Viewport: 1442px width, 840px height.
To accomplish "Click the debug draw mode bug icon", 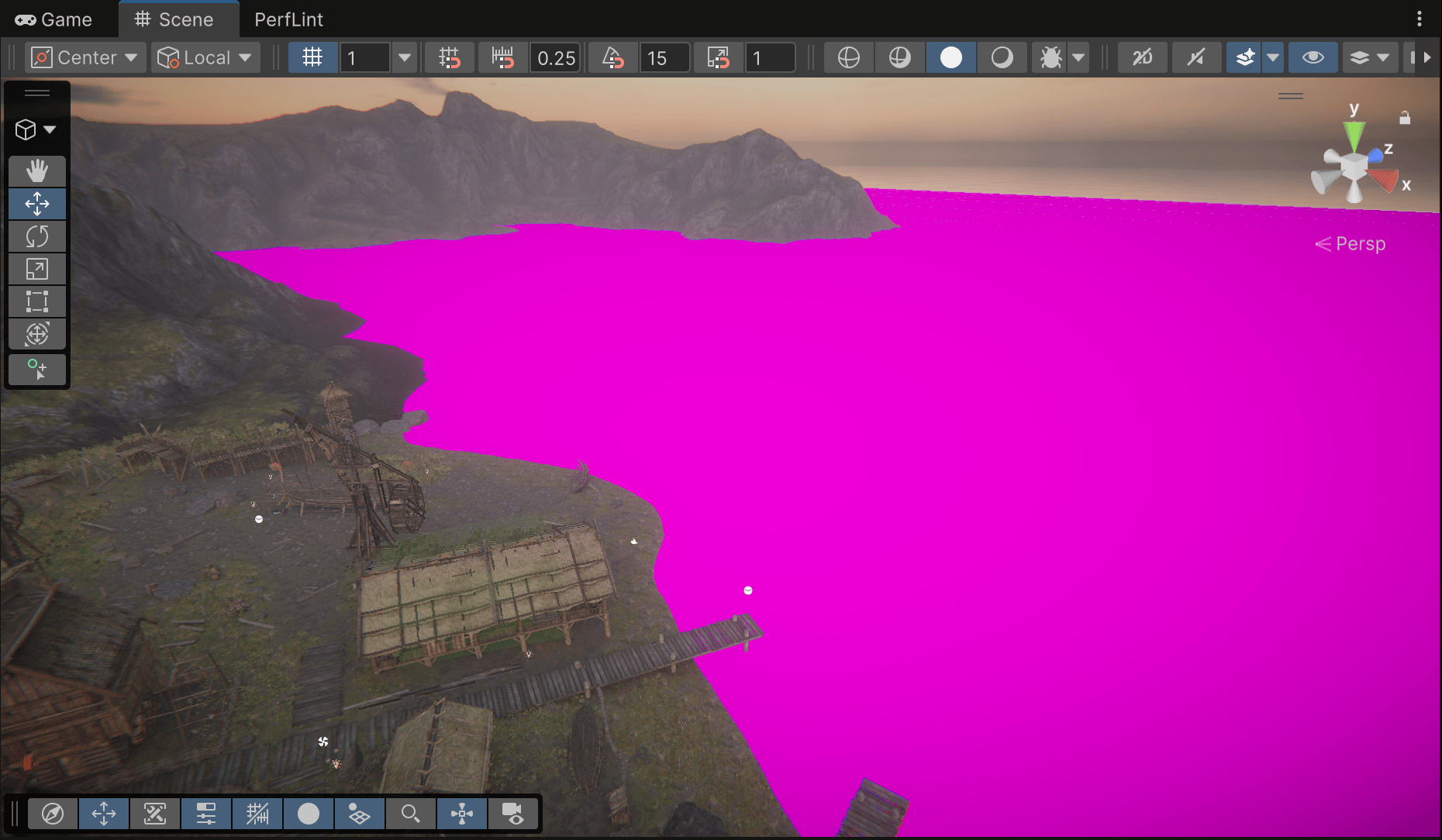I will tap(1051, 57).
